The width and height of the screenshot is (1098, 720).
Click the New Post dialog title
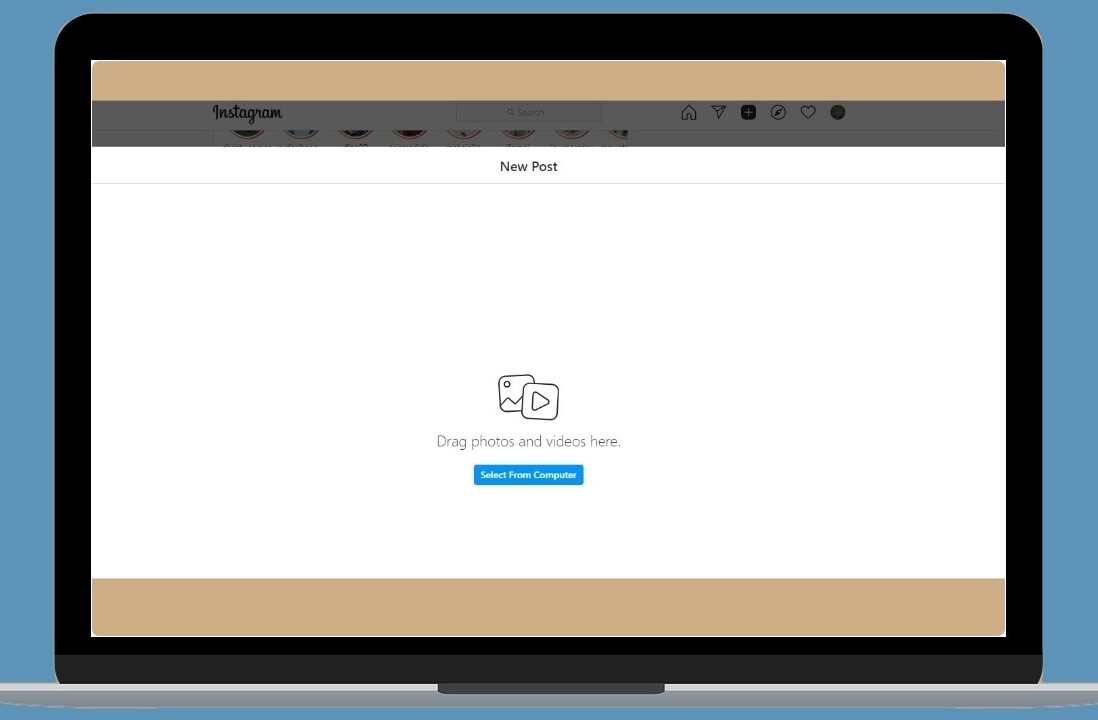[528, 167]
